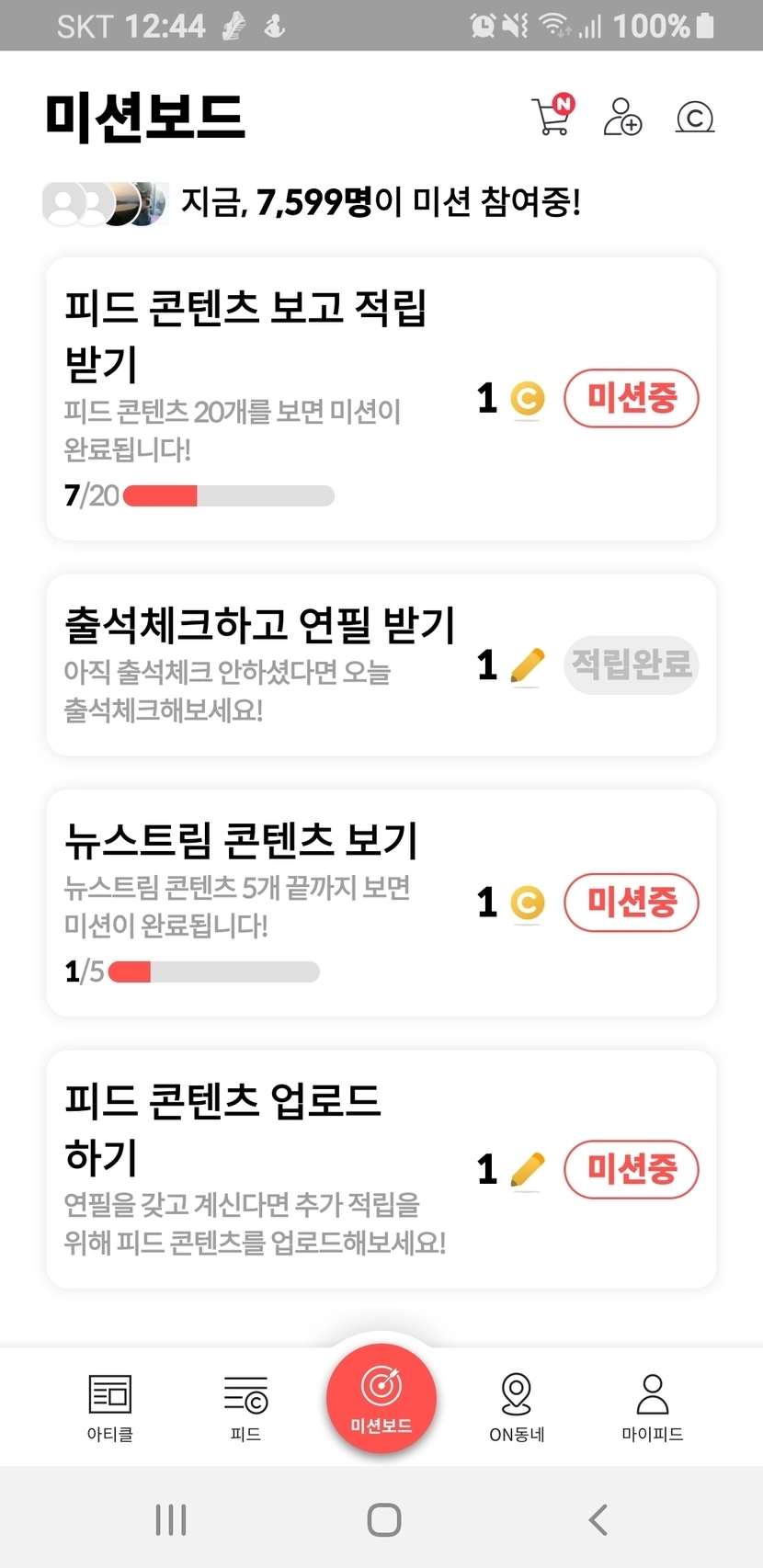Screen dimensions: 763x1568
Task: Go to the 마이피드 tab
Action: click(x=653, y=1406)
